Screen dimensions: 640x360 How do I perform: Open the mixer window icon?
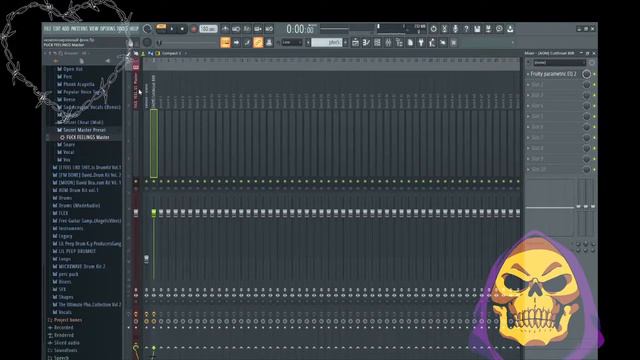[388, 42]
